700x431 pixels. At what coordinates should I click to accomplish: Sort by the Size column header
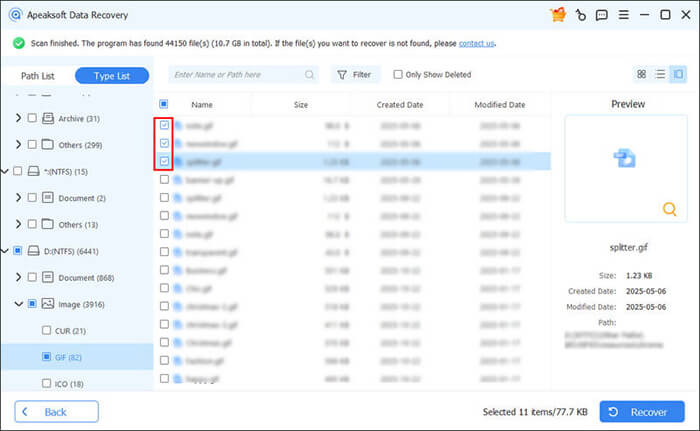click(x=301, y=105)
